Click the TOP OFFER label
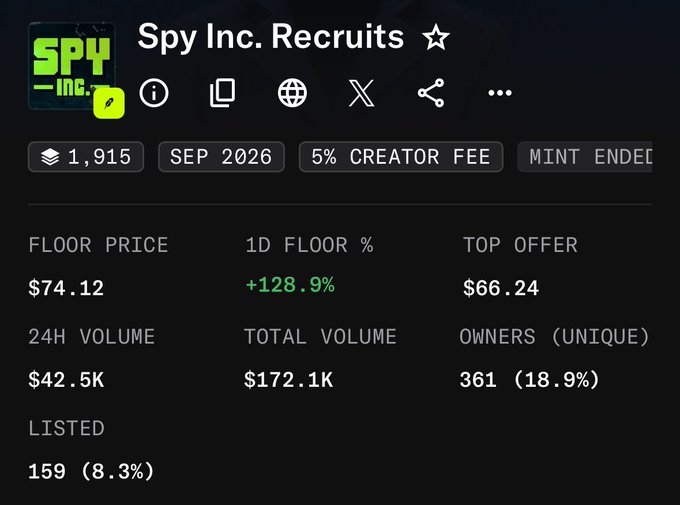The width and height of the screenshot is (680, 505). [x=520, y=245]
